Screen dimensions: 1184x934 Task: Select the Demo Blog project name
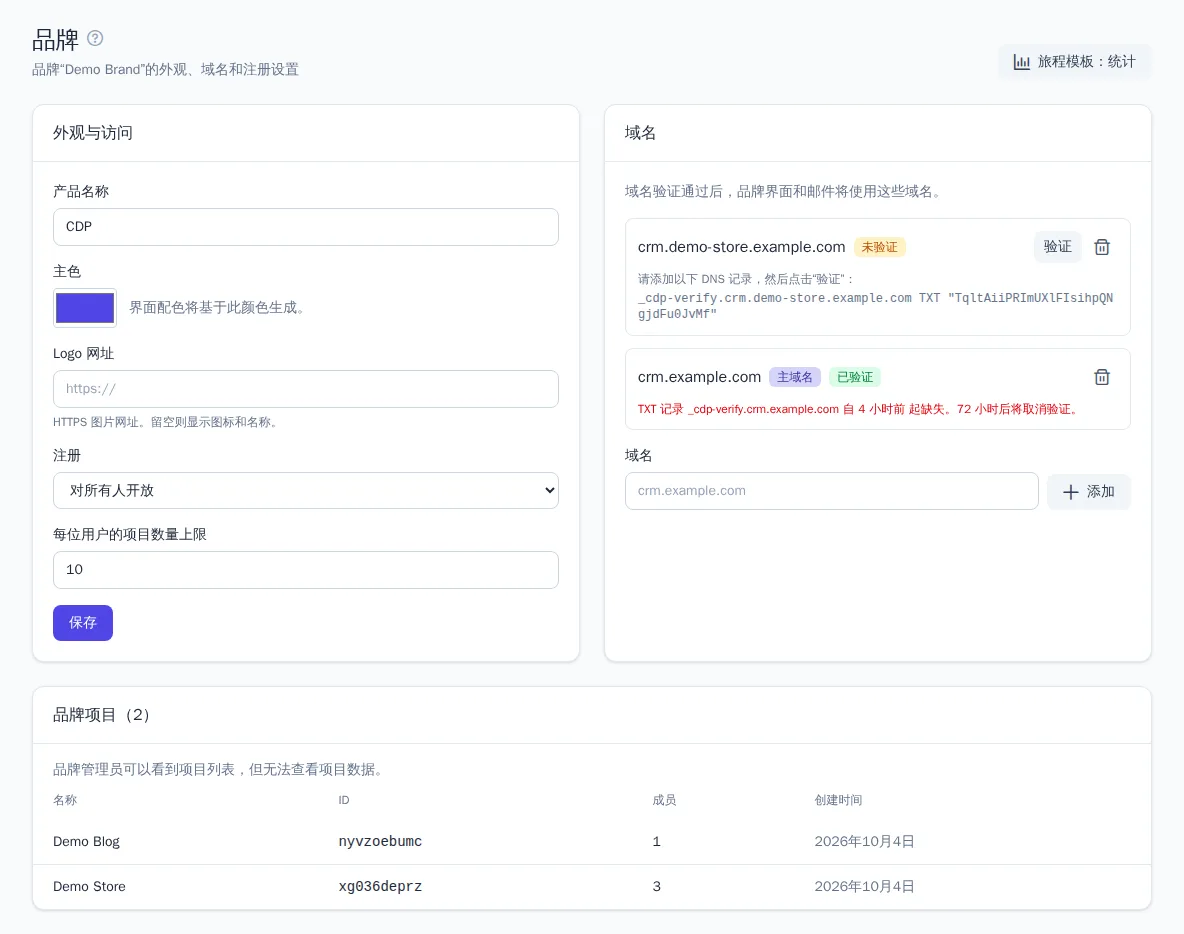pyautogui.click(x=86, y=841)
